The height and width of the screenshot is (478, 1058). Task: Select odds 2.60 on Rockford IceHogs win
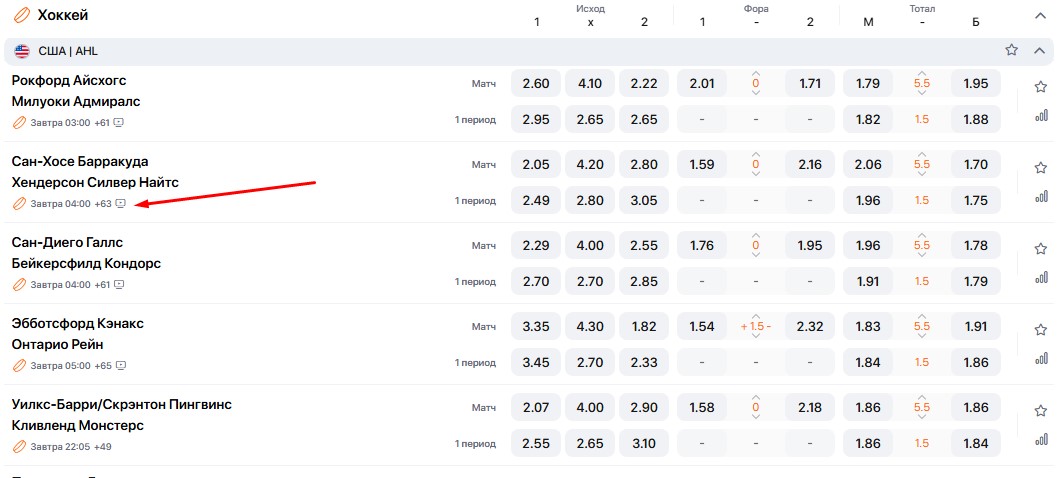pos(536,84)
